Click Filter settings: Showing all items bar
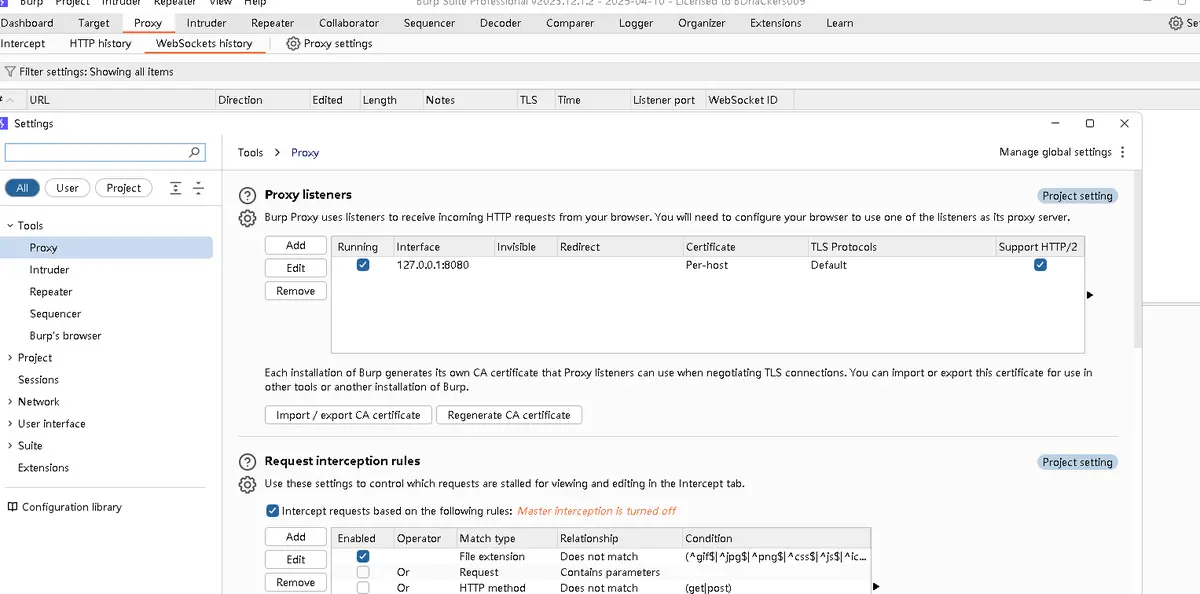 [x=600, y=72]
